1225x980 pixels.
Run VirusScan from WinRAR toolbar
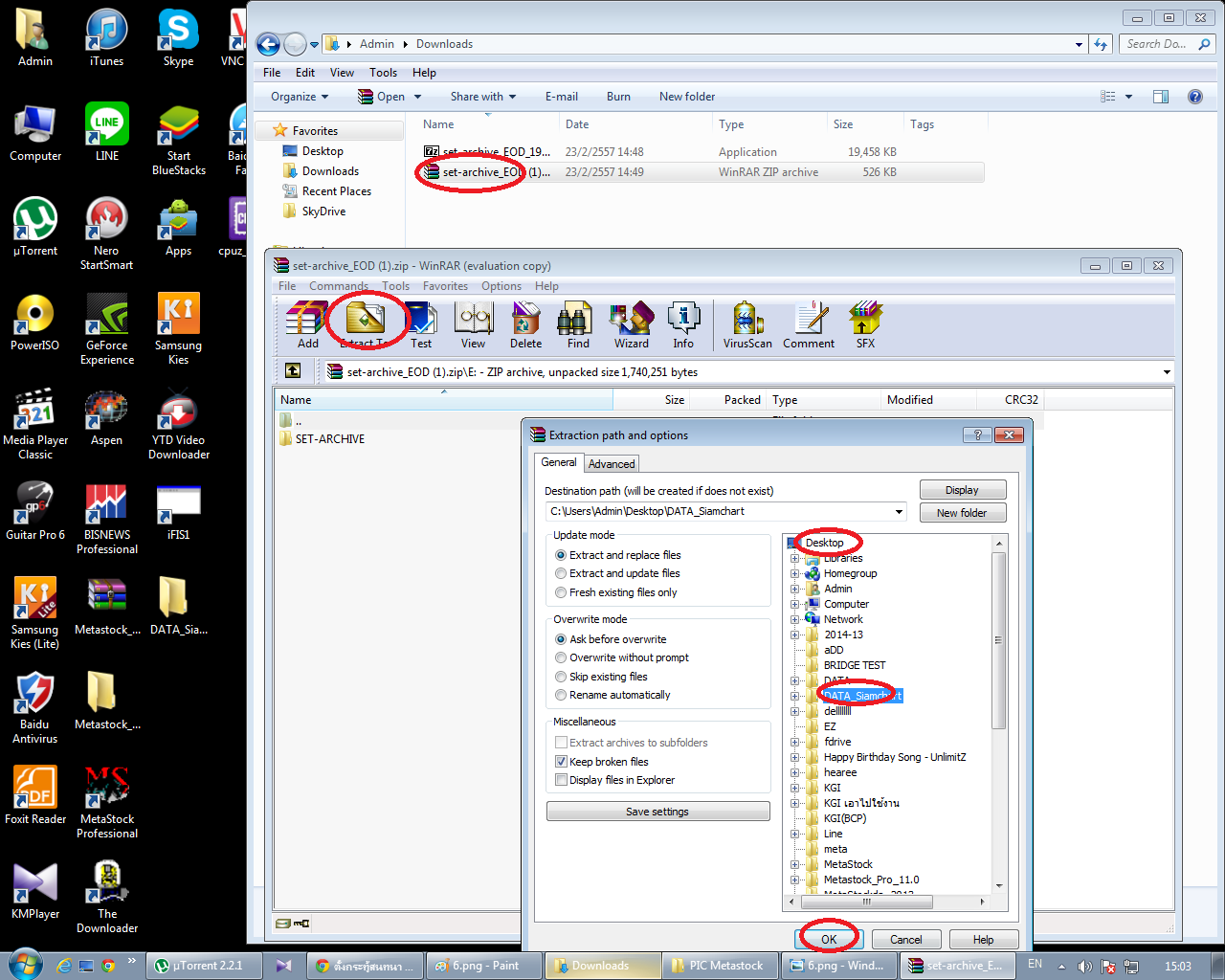pos(747,324)
